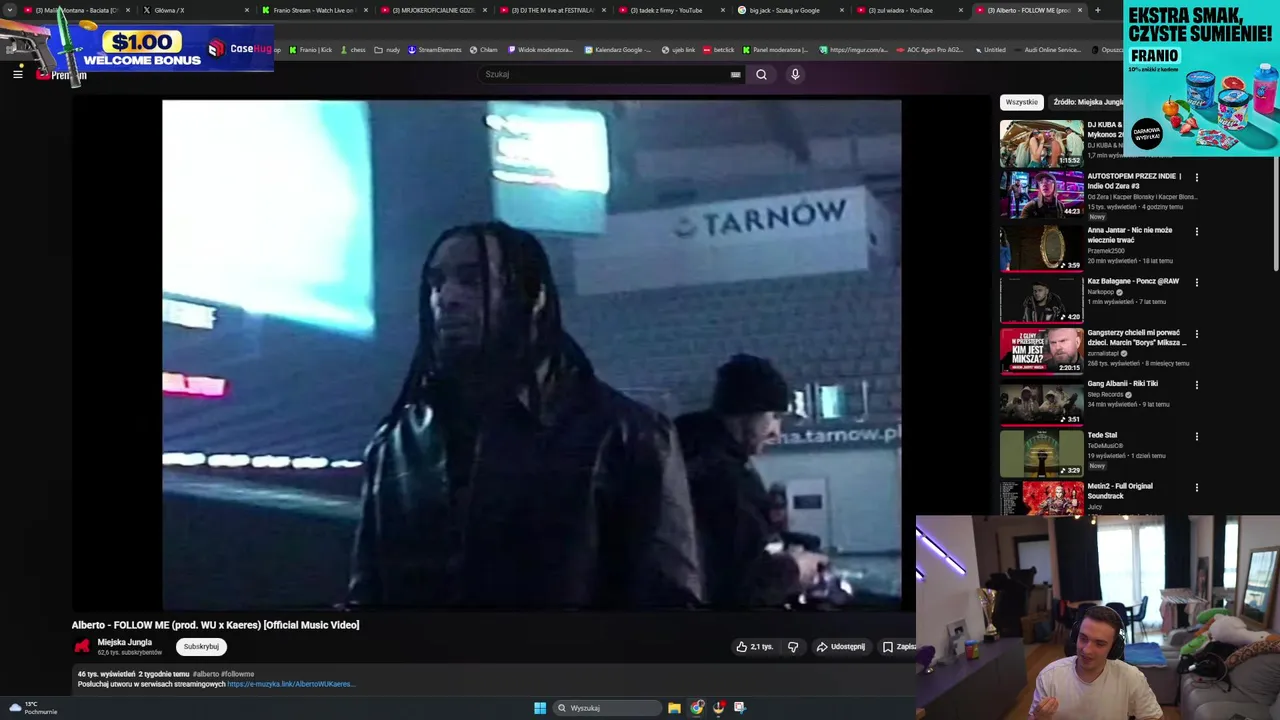Open the Miejska Jungla channel name link

(125, 642)
